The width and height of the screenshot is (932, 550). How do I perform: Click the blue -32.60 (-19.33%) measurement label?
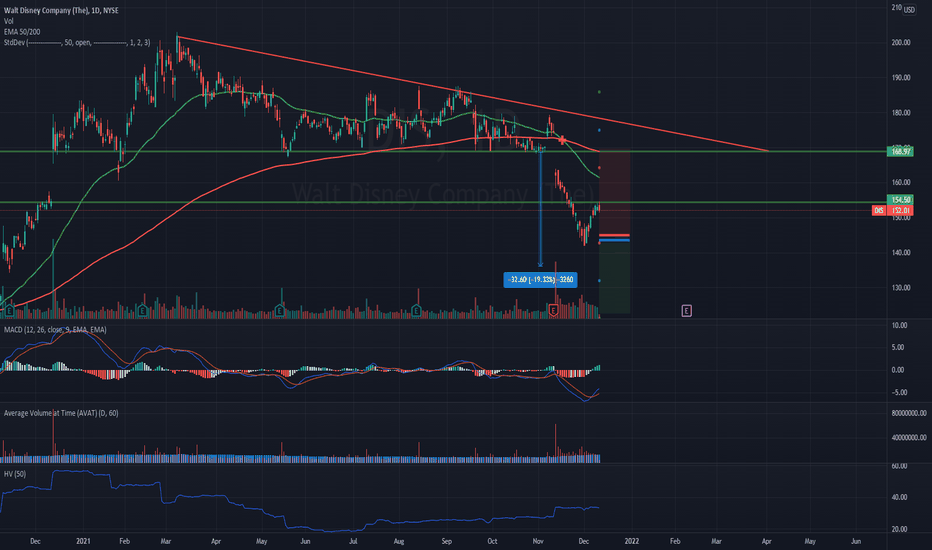540,279
